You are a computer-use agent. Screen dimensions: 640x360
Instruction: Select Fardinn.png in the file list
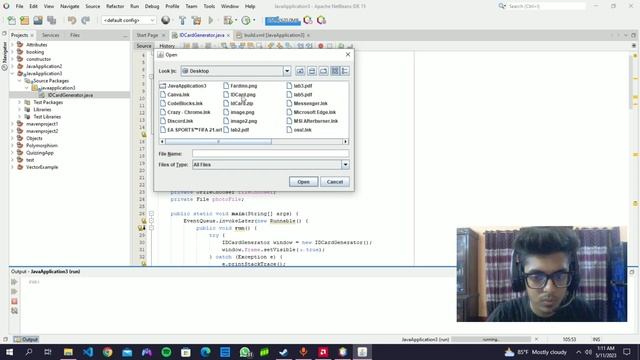pos(240,86)
